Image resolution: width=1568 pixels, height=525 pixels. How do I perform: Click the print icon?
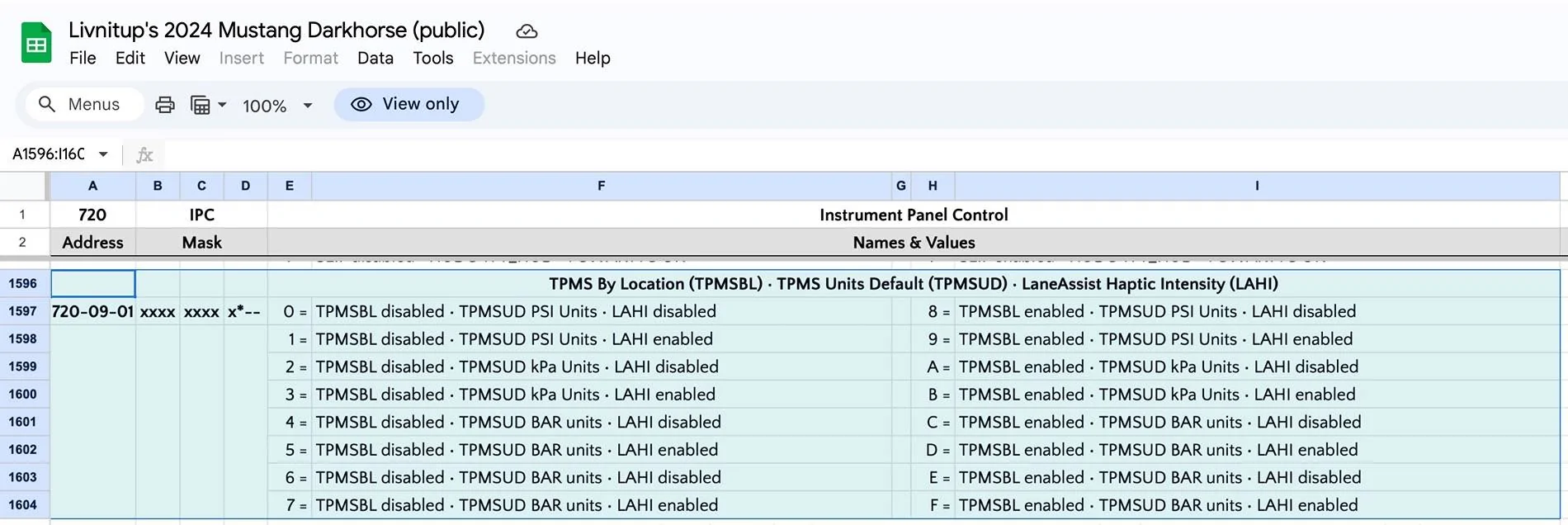[165, 105]
